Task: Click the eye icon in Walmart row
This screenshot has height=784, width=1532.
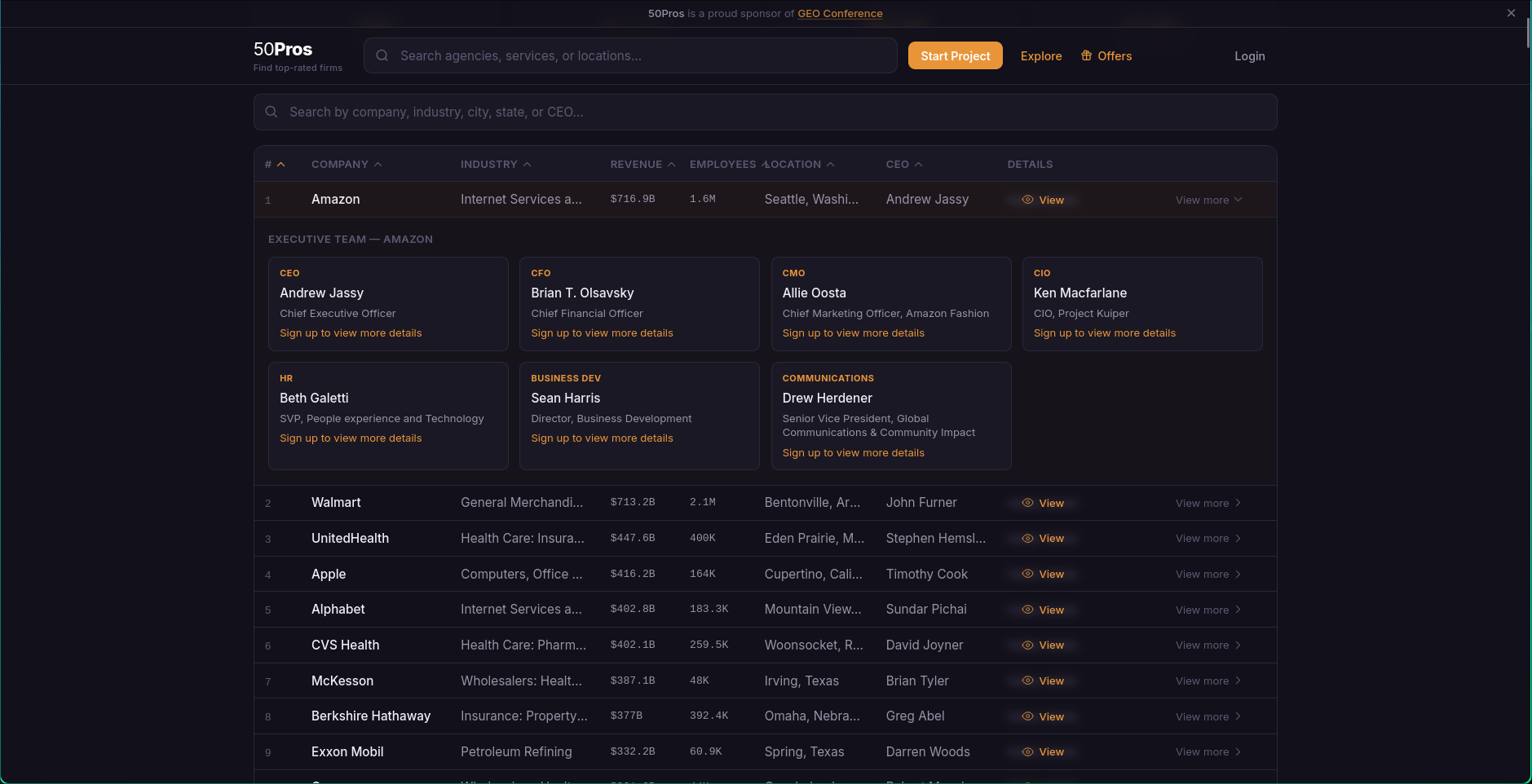Action: tap(1027, 503)
